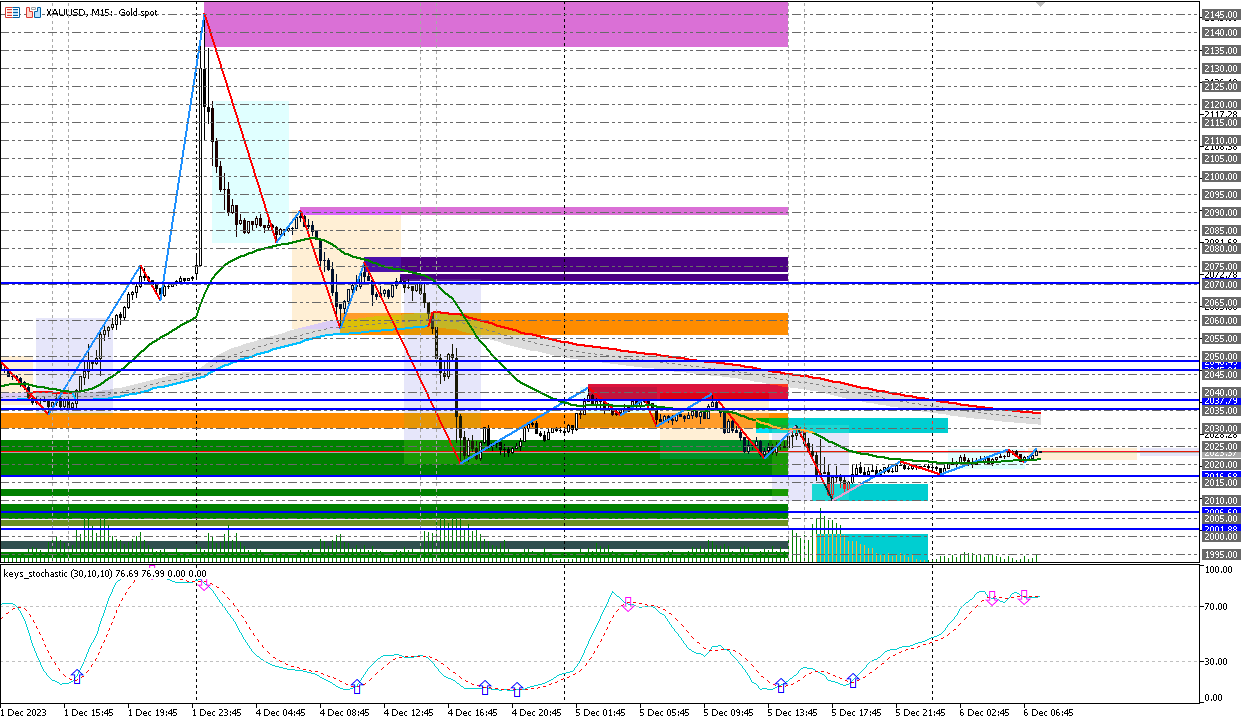Select the 6 Dec 06:45 time label

1047,713
